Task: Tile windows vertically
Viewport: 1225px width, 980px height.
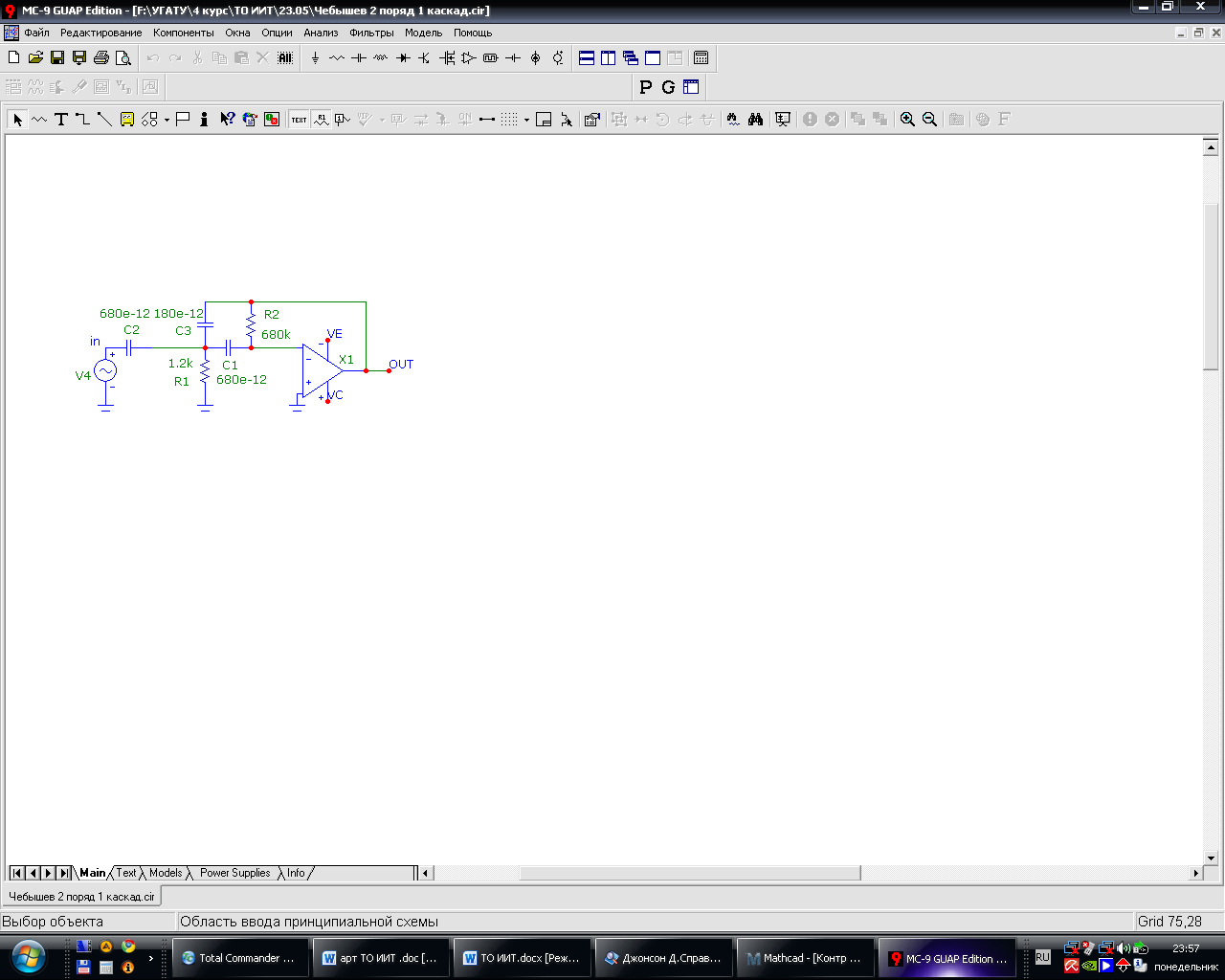Action: (609, 57)
